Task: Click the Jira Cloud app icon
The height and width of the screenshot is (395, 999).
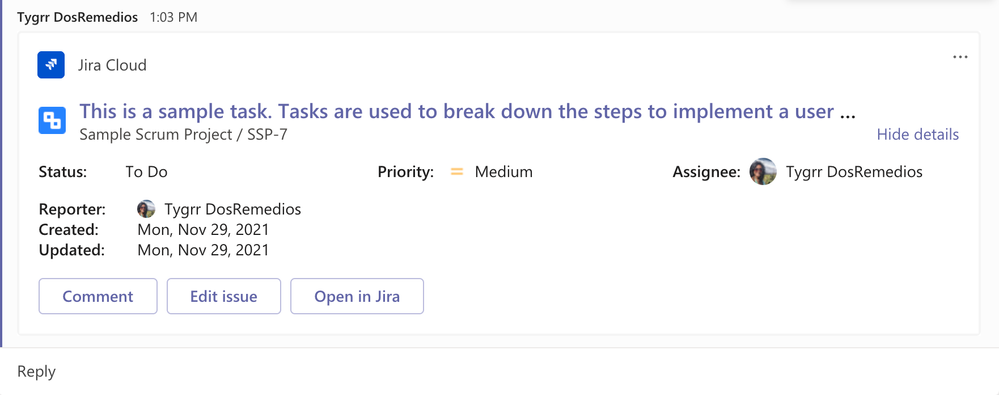Action: click(51, 65)
